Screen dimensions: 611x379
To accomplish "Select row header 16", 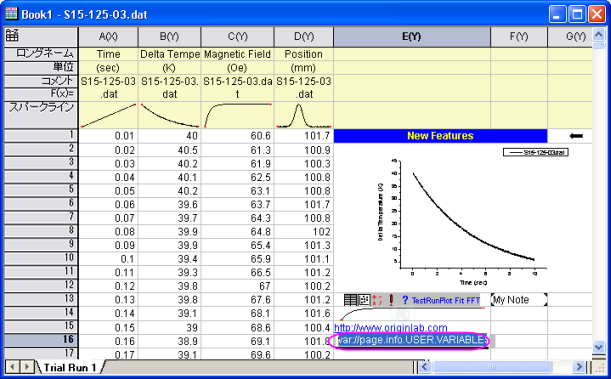I will [x=41, y=340].
